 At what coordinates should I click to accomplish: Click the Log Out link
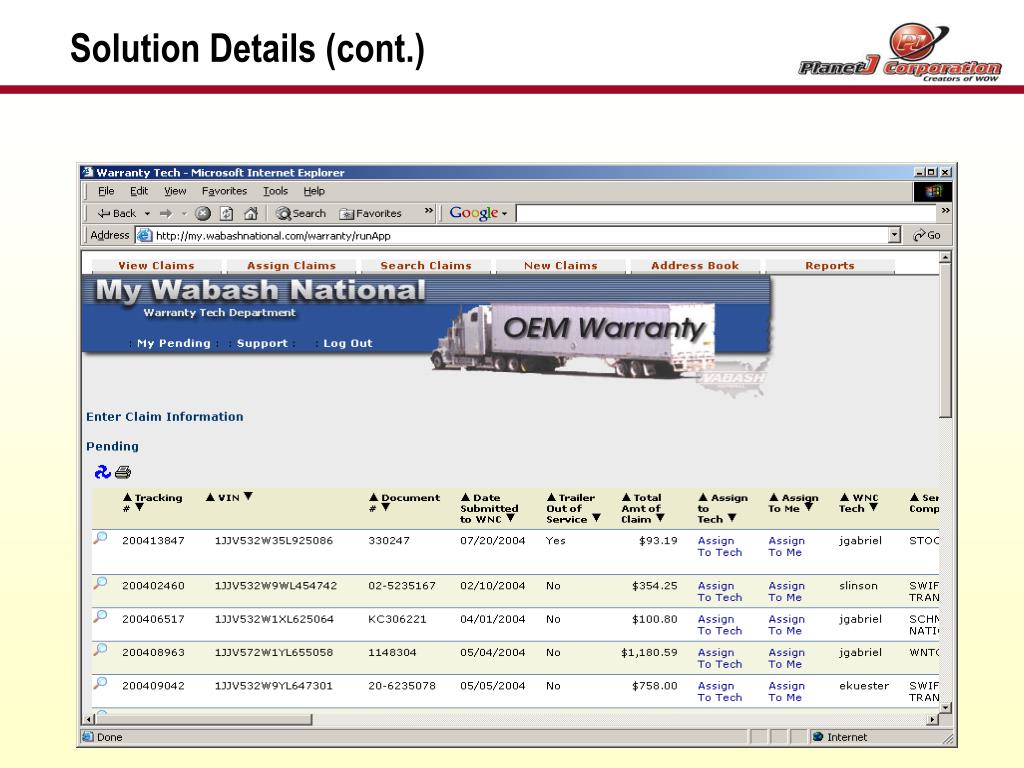[347, 343]
